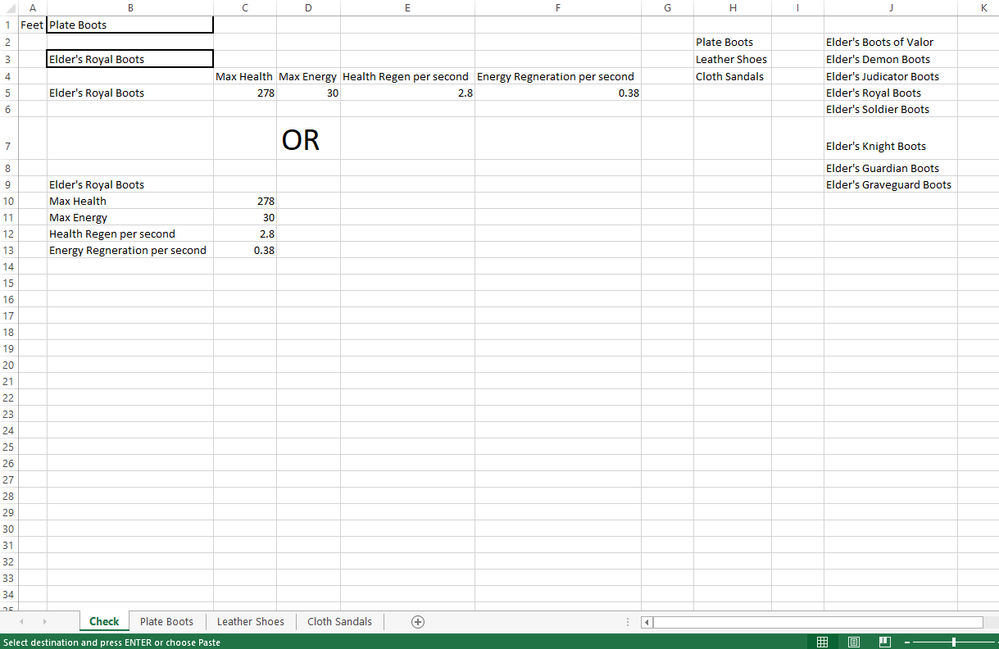Select row 14 header
The width and height of the screenshot is (999, 649).
click(8, 267)
